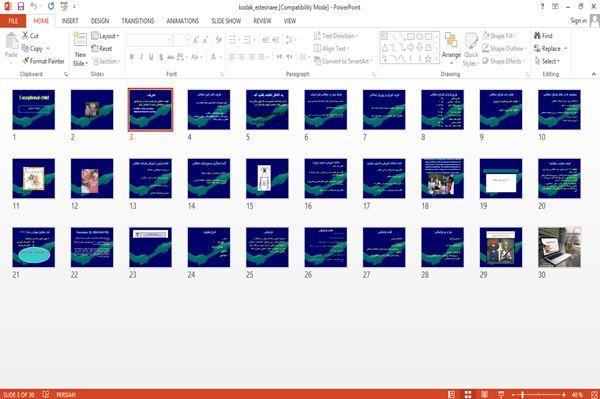Click Increase Font Size icon

(196, 40)
